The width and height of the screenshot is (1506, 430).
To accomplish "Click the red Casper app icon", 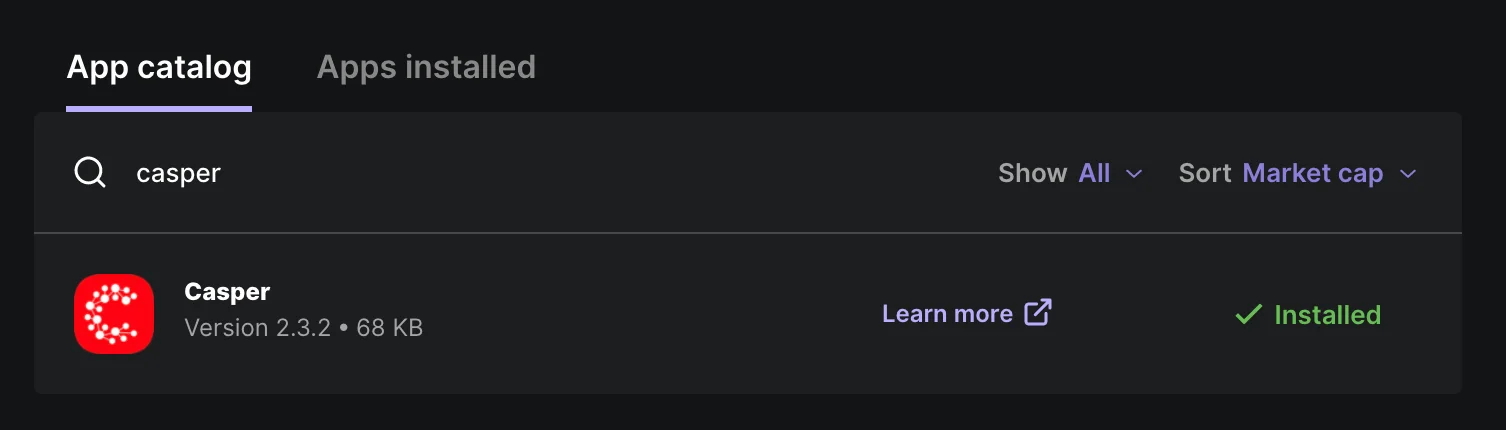I will 114,314.
